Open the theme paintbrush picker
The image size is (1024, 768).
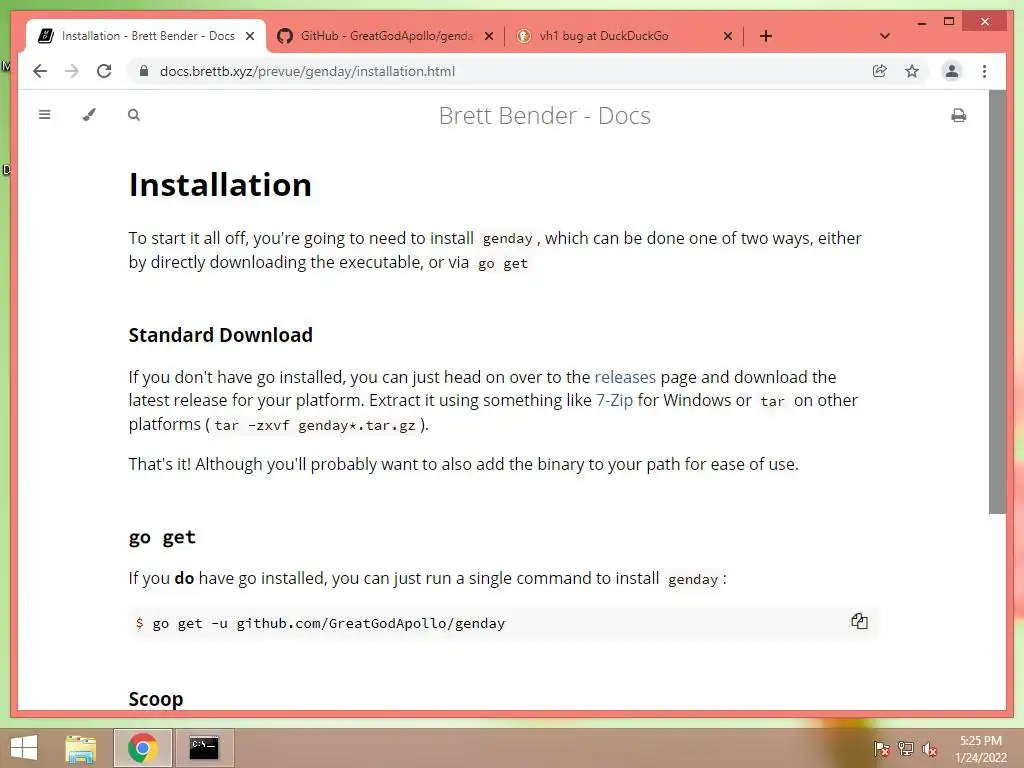point(89,115)
